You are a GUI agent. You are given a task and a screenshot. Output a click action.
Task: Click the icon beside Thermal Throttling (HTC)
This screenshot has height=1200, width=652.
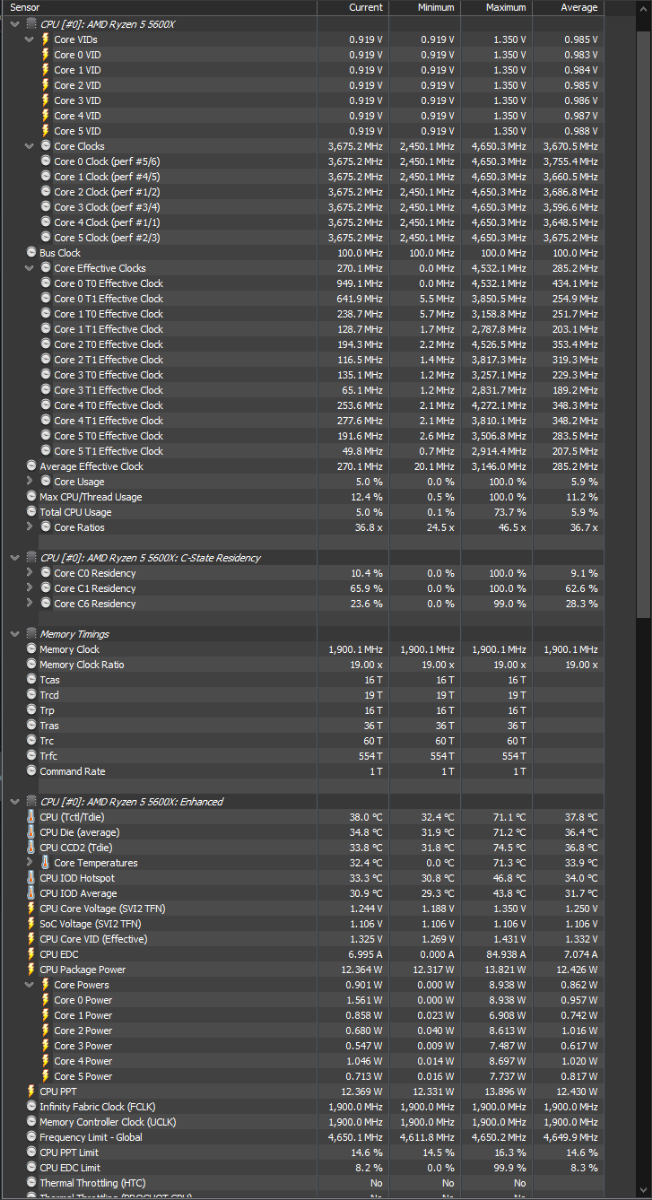31,1183
